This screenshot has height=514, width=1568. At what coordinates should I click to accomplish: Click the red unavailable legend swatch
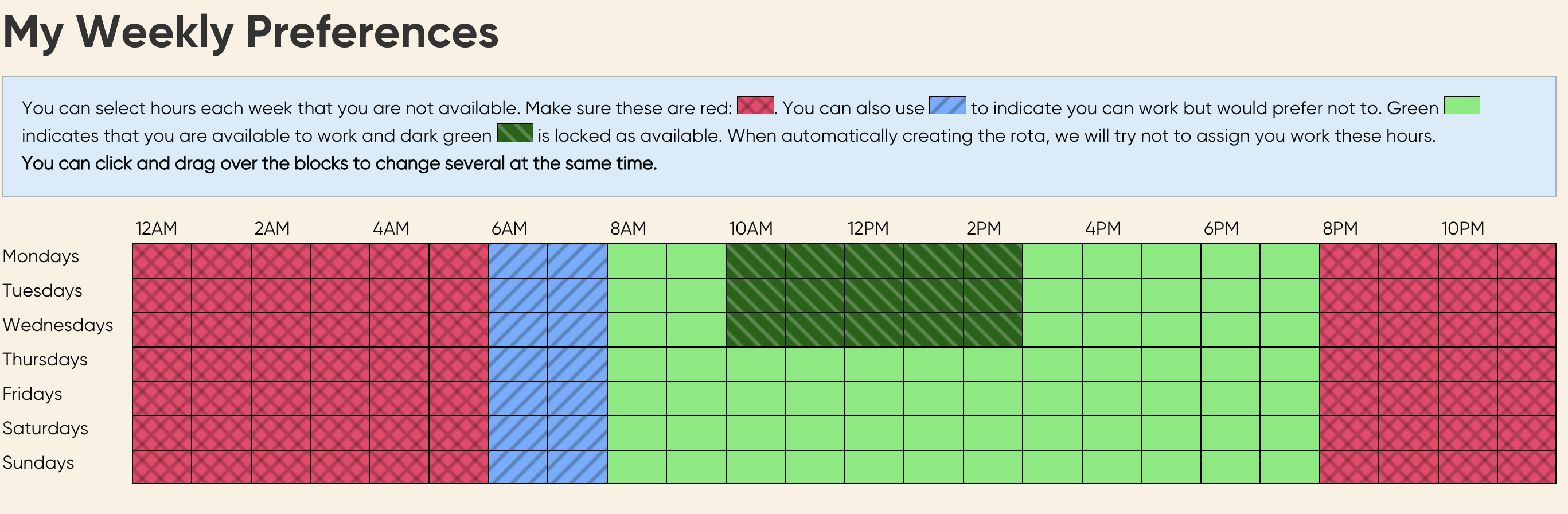coord(755,106)
